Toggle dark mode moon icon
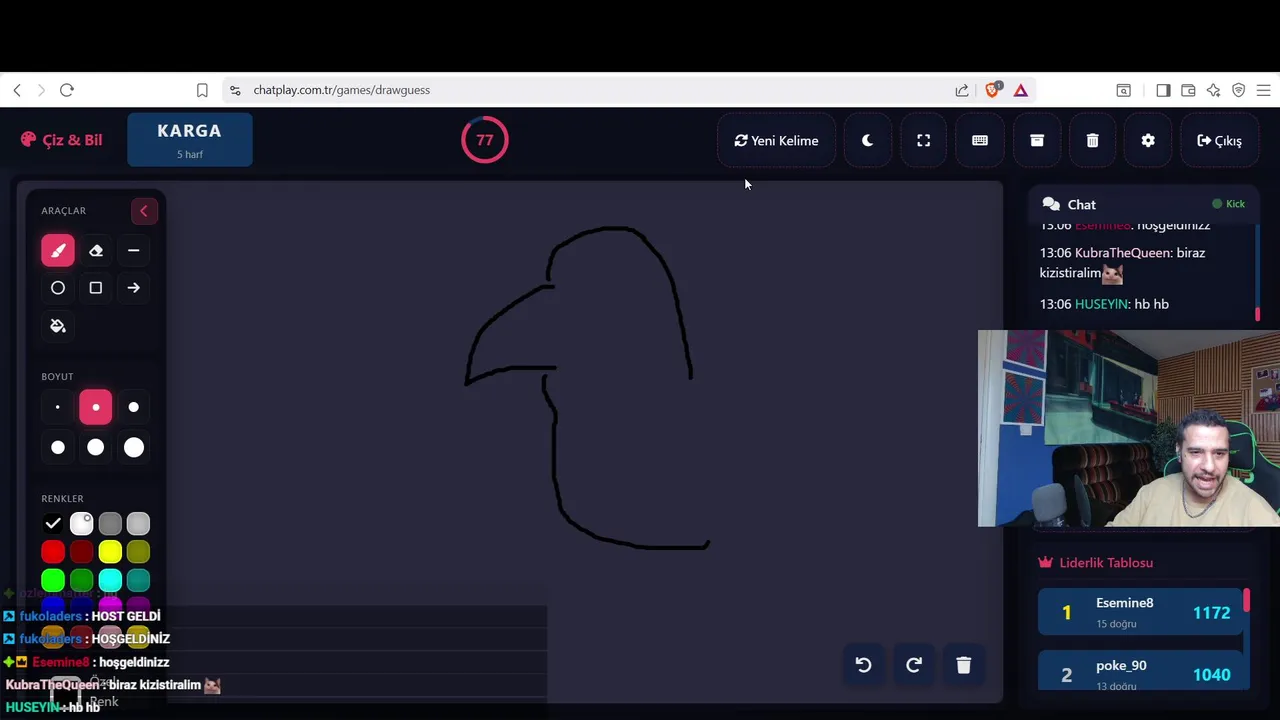Screen dimensions: 1280x720 [x=867, y=141]
